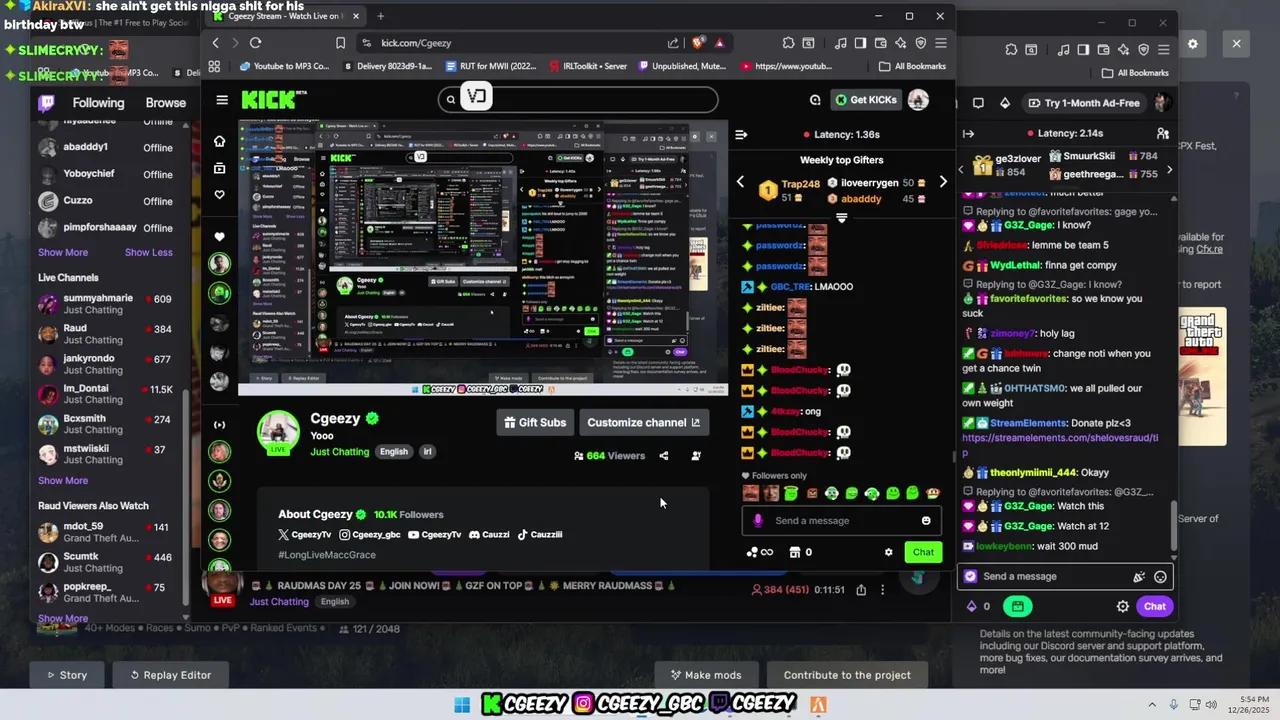Open RUT for MWII bookmark

490,66
